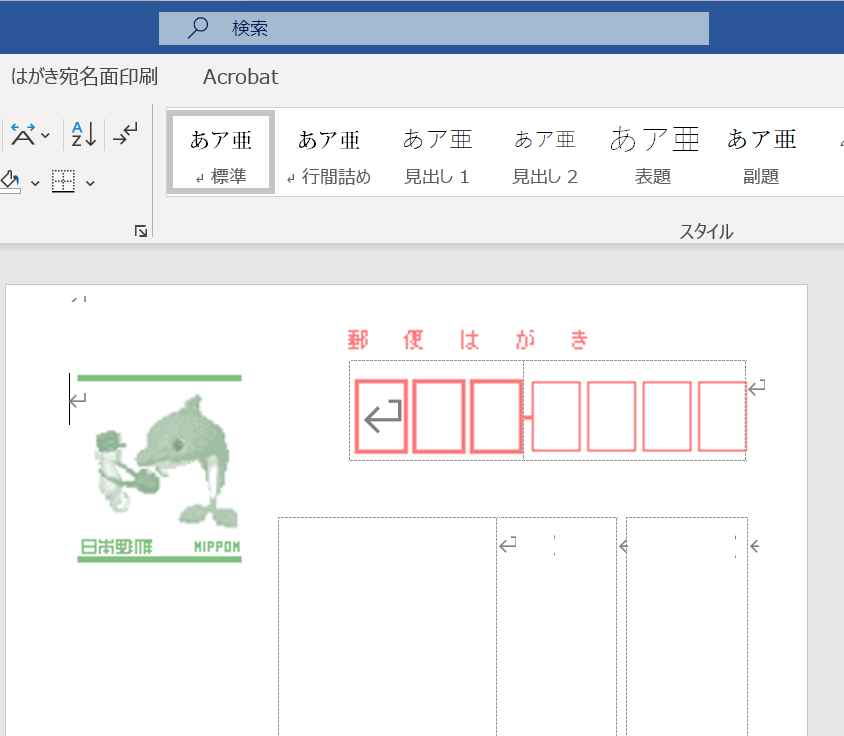Click in the 検索 search box
844x736 pixels.
pos(450,29)
